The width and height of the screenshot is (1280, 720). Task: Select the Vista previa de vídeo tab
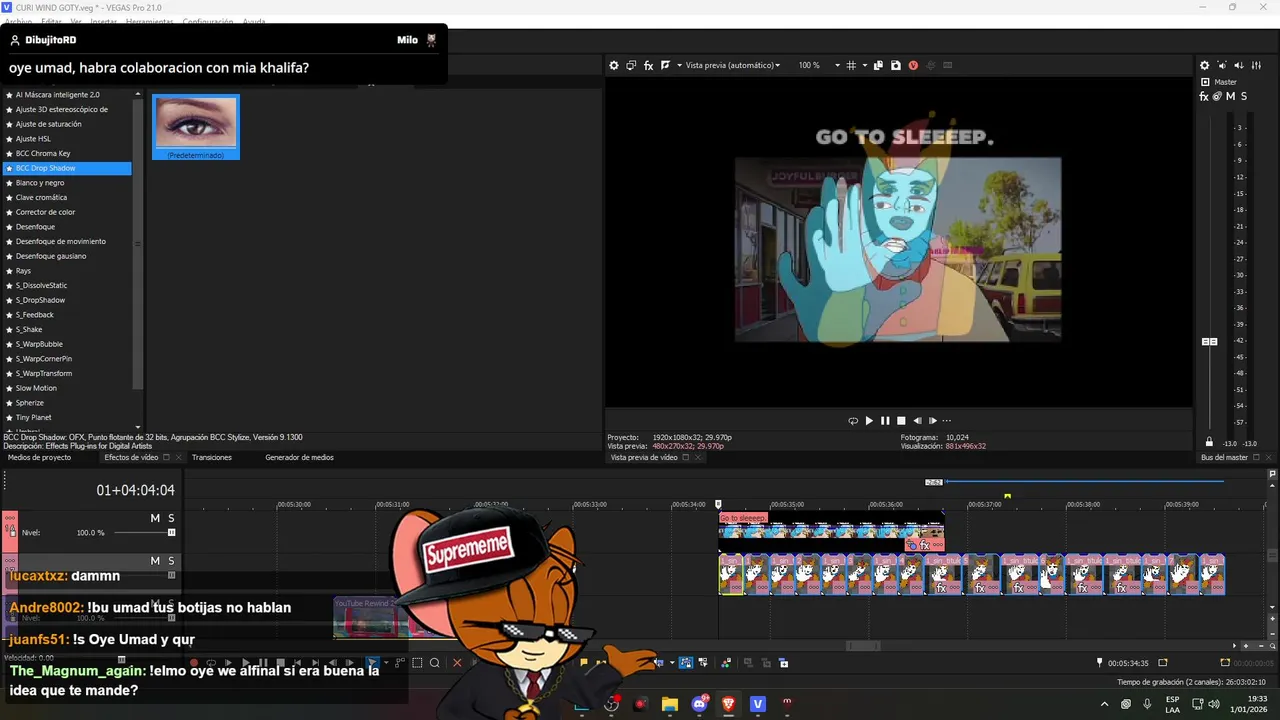pyautogui.click(x=644, y=457)
